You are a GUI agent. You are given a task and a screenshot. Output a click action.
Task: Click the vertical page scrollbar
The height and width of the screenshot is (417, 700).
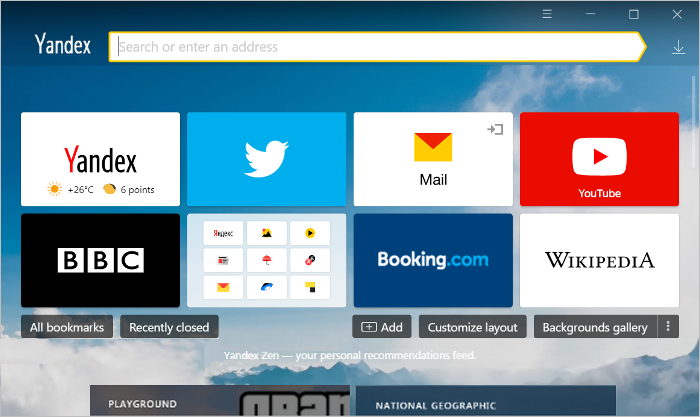click(694, 121)
